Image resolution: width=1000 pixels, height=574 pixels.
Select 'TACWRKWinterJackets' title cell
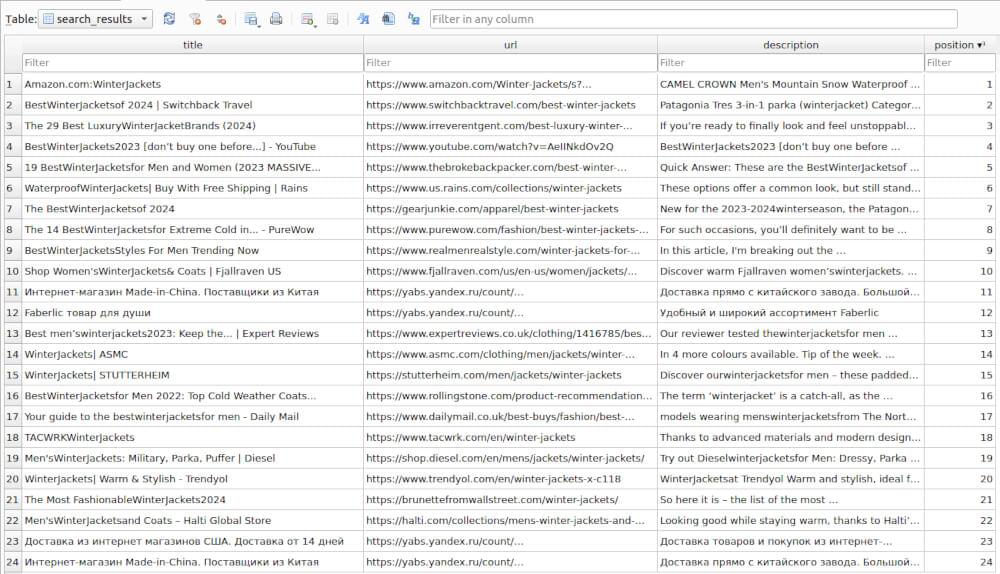193,438
